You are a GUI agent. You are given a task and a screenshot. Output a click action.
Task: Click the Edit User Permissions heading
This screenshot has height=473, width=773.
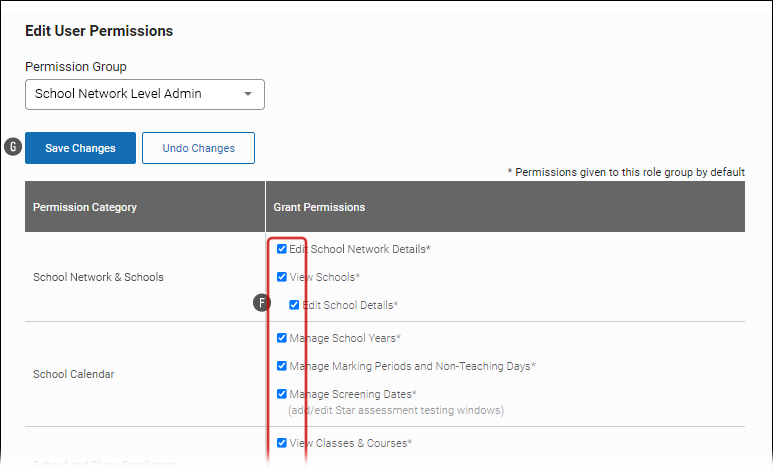(99, 31)
